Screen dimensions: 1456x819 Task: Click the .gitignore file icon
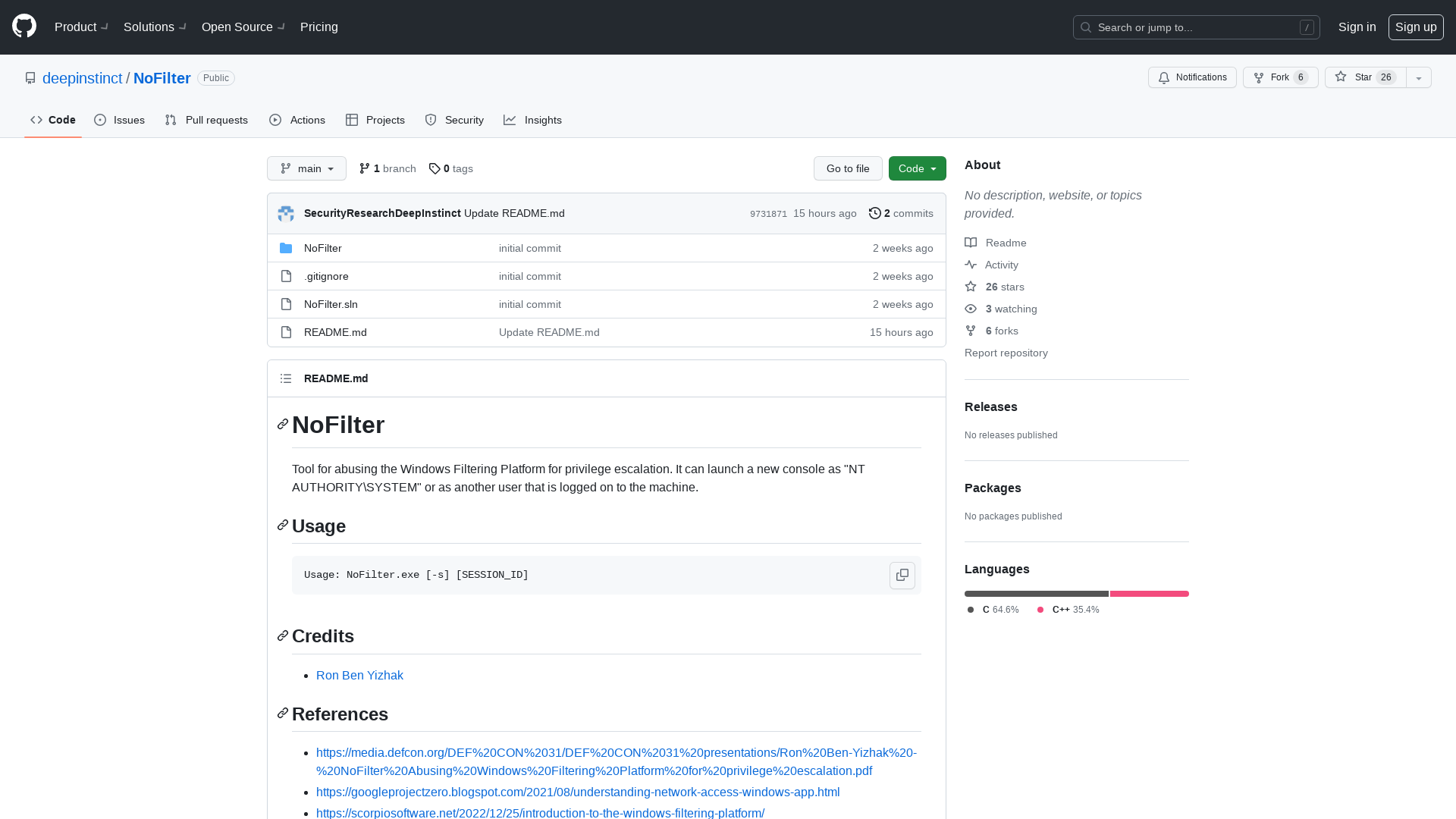point(286,276)
